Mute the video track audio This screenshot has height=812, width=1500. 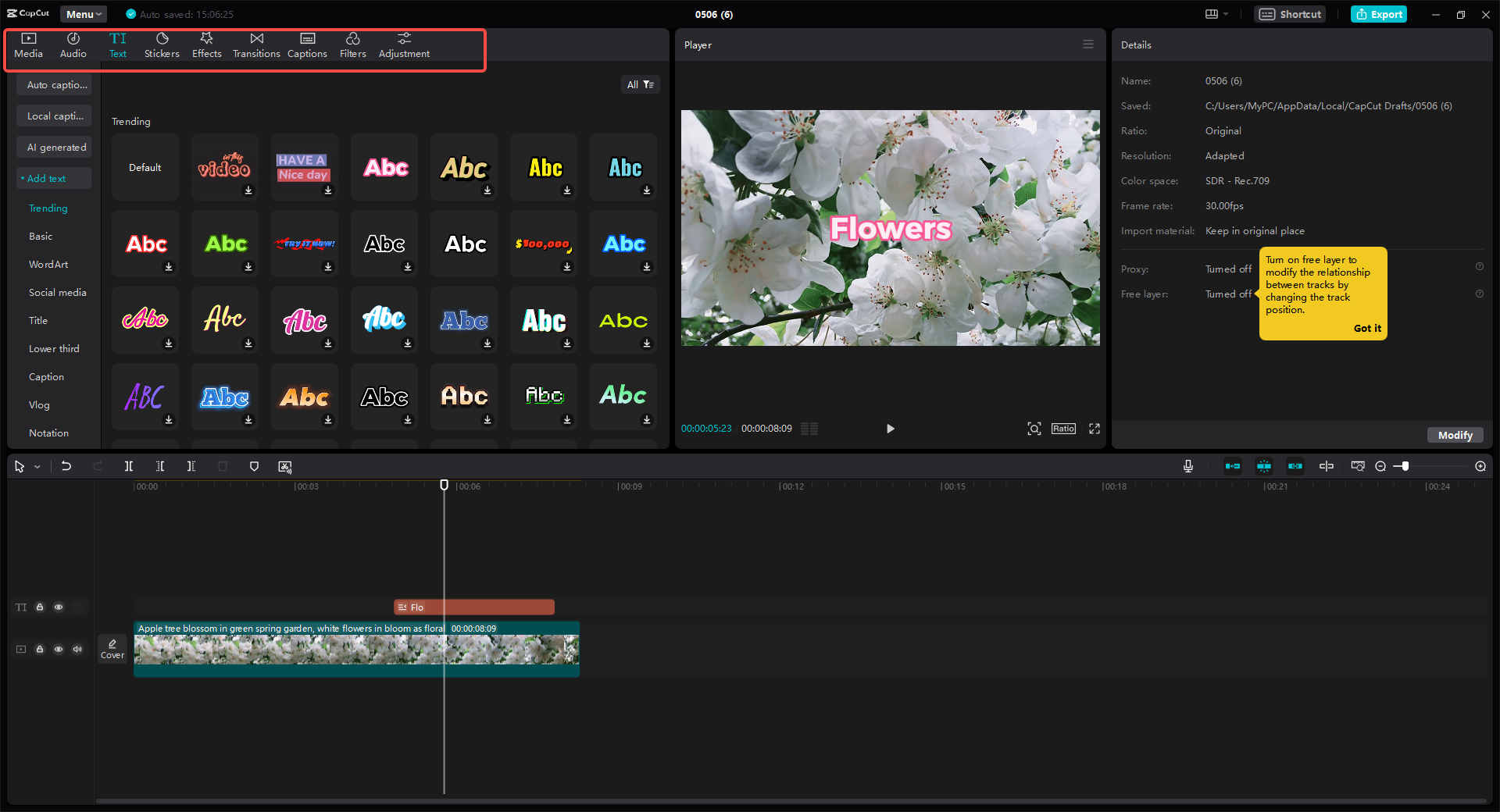coord(77,649)
